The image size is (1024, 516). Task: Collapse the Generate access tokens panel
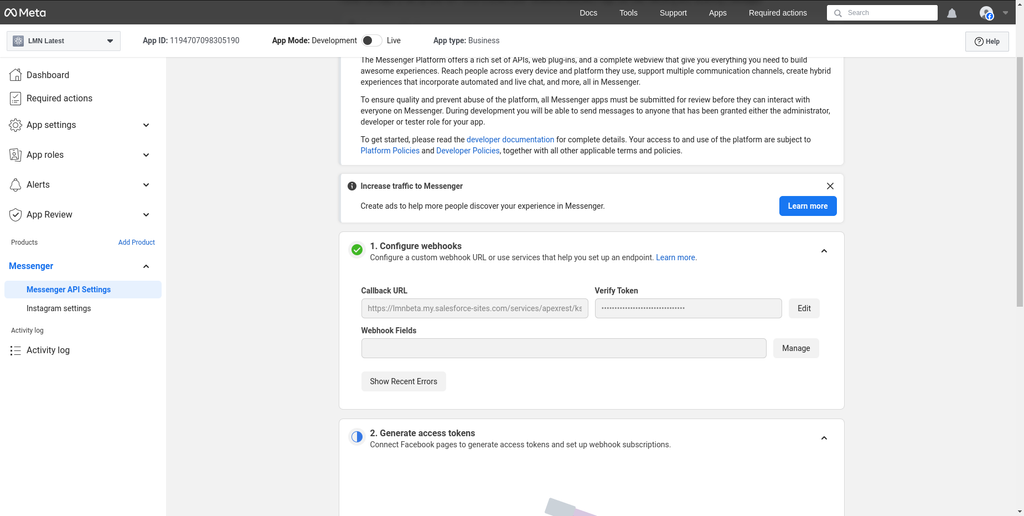pos(824,438)
